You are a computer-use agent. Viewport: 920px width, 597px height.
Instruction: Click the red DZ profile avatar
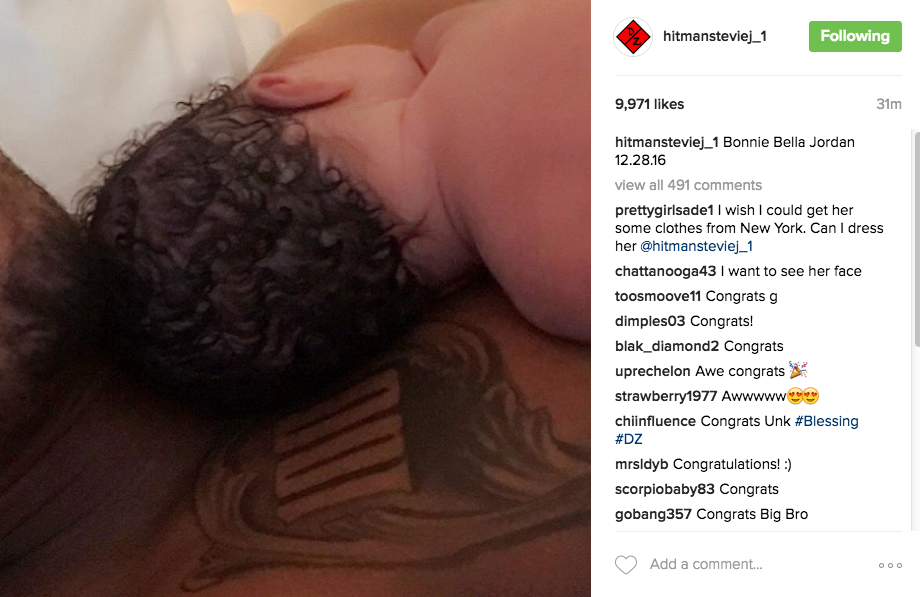coord(633,37)
